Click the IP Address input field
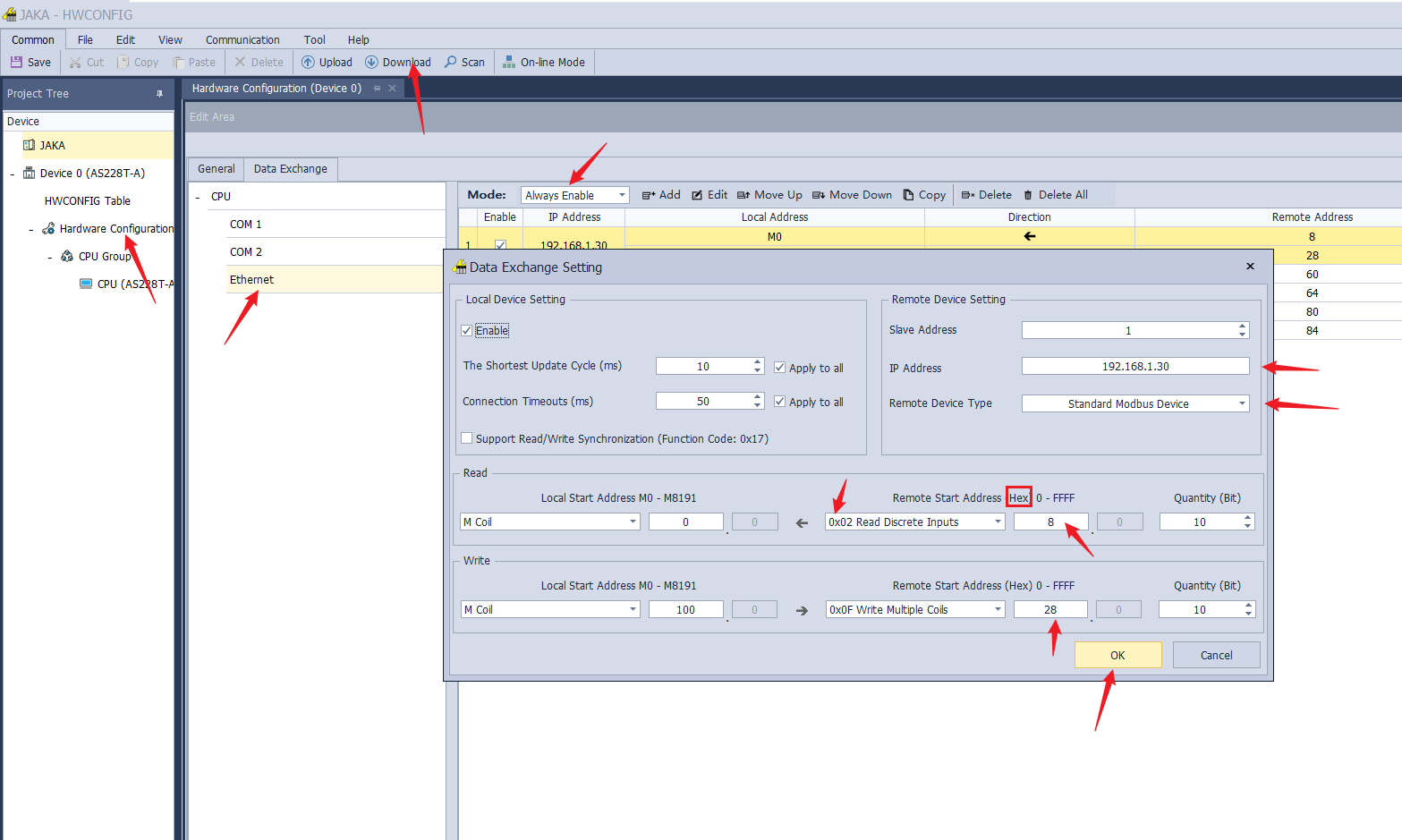Screen dimensions: 1402x840 point(1134,367)
